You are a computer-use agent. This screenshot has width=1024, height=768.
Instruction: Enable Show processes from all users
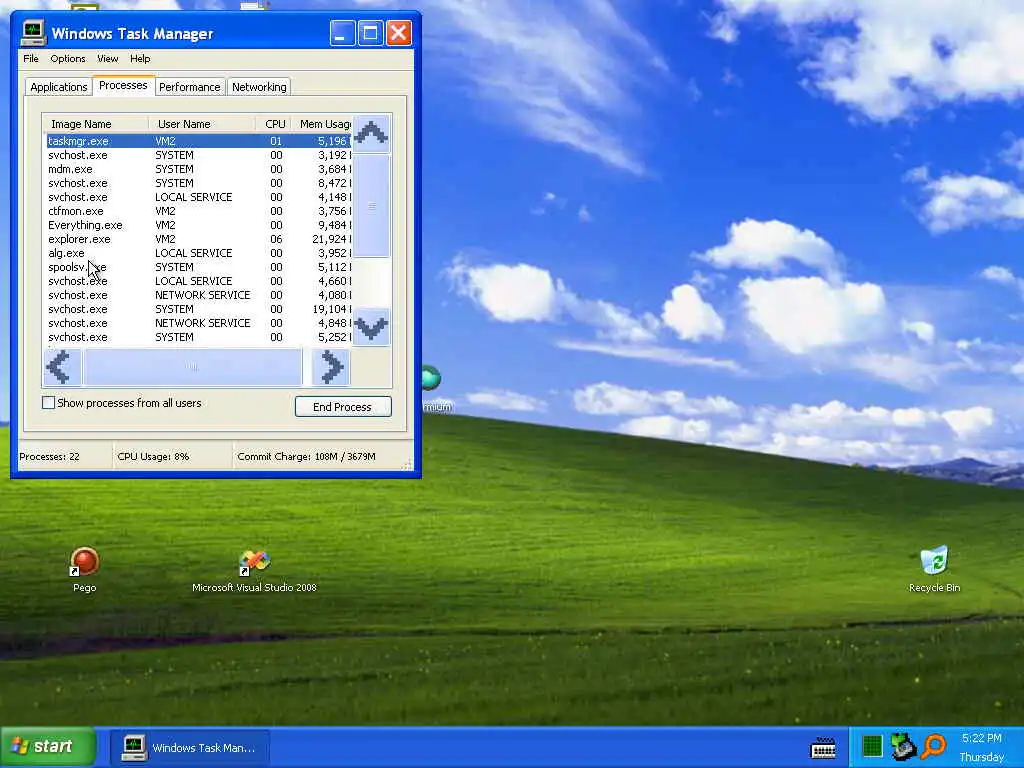[x=48, y=403]
